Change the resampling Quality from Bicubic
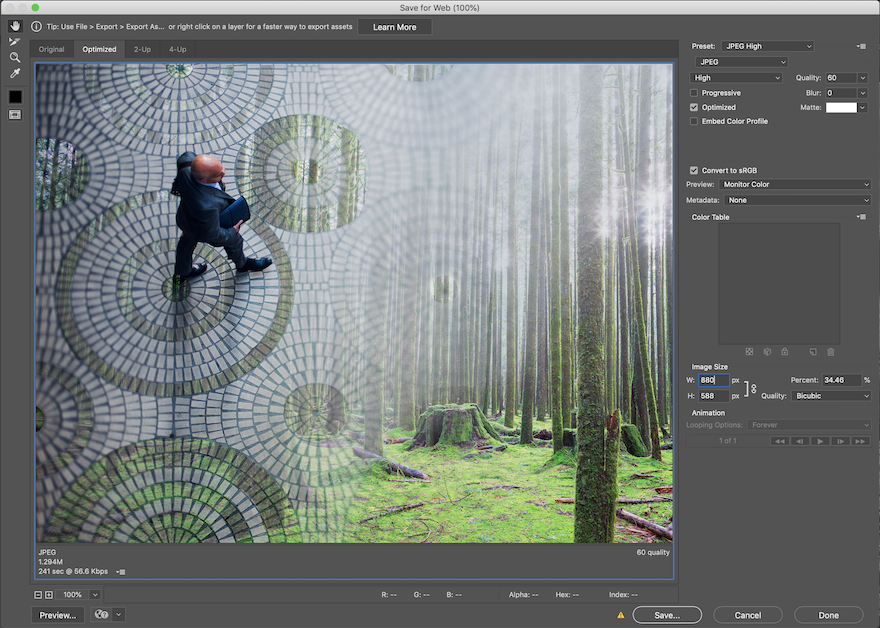 831,395
